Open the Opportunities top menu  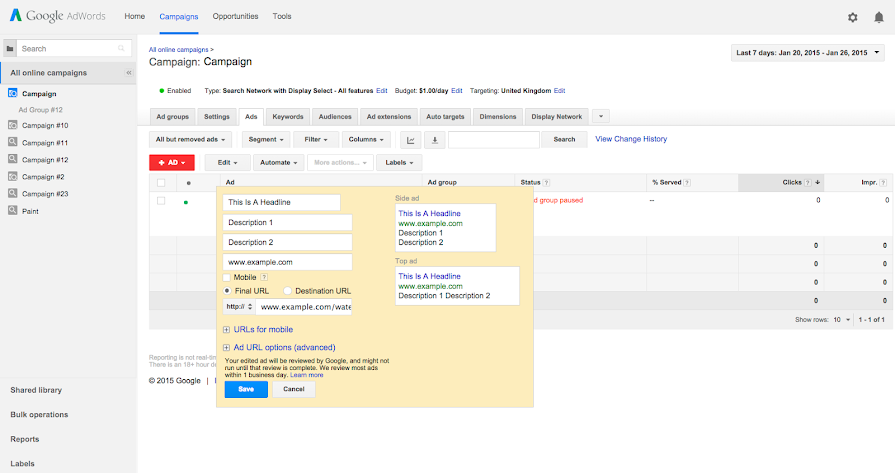click(x=235, y=17)
